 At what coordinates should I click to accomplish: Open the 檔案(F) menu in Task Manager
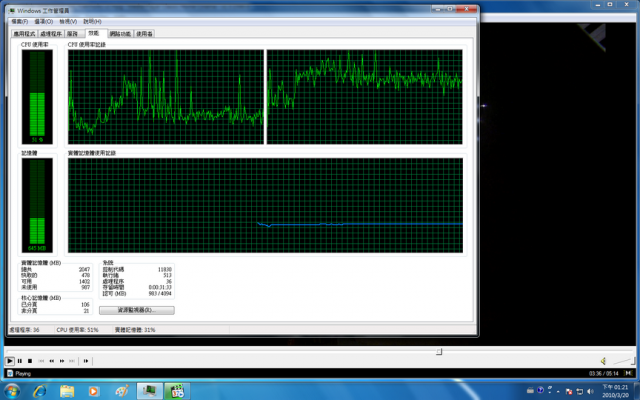pos(20,21)
